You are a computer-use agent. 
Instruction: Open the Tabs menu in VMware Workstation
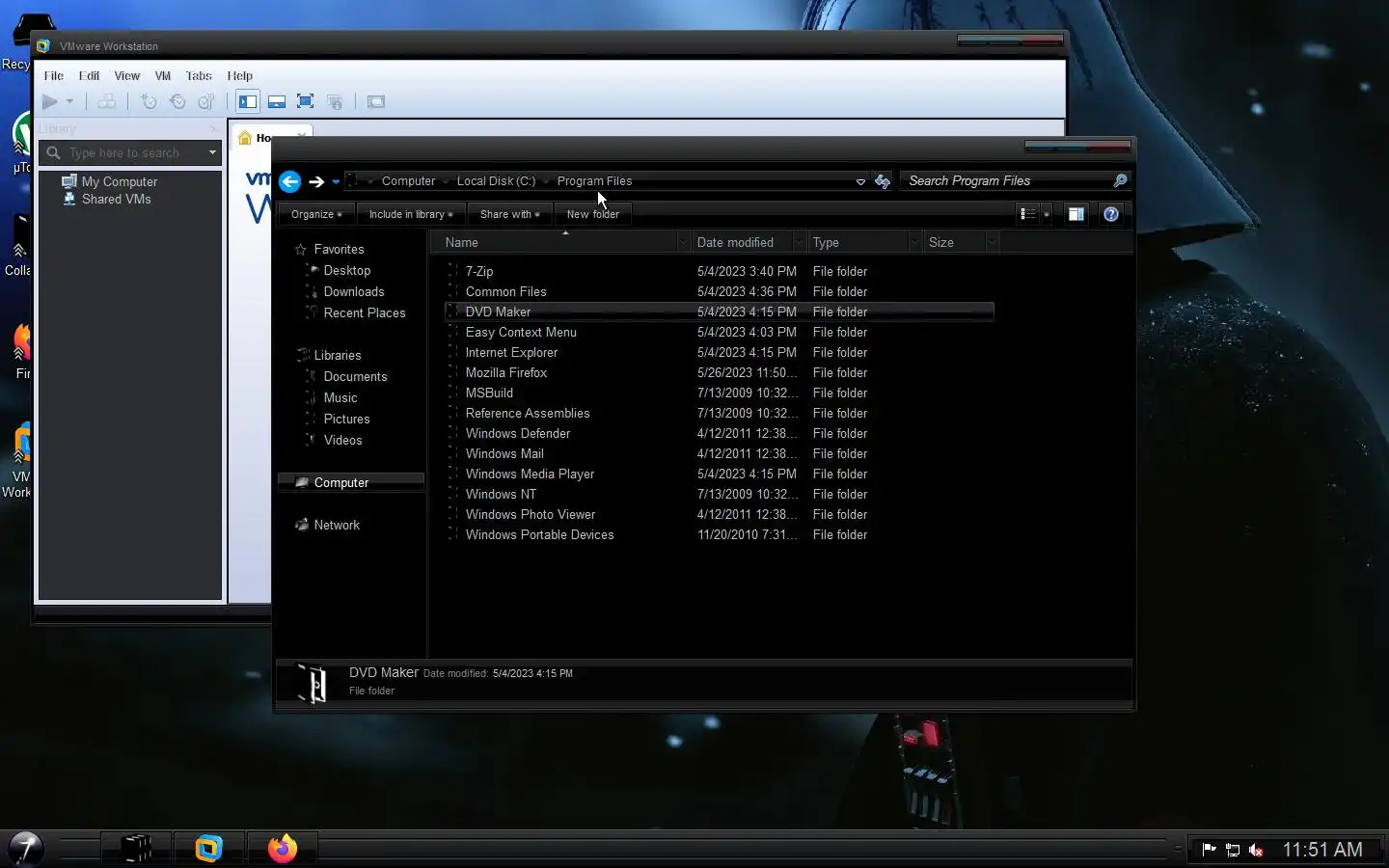[x=199, y=76]
